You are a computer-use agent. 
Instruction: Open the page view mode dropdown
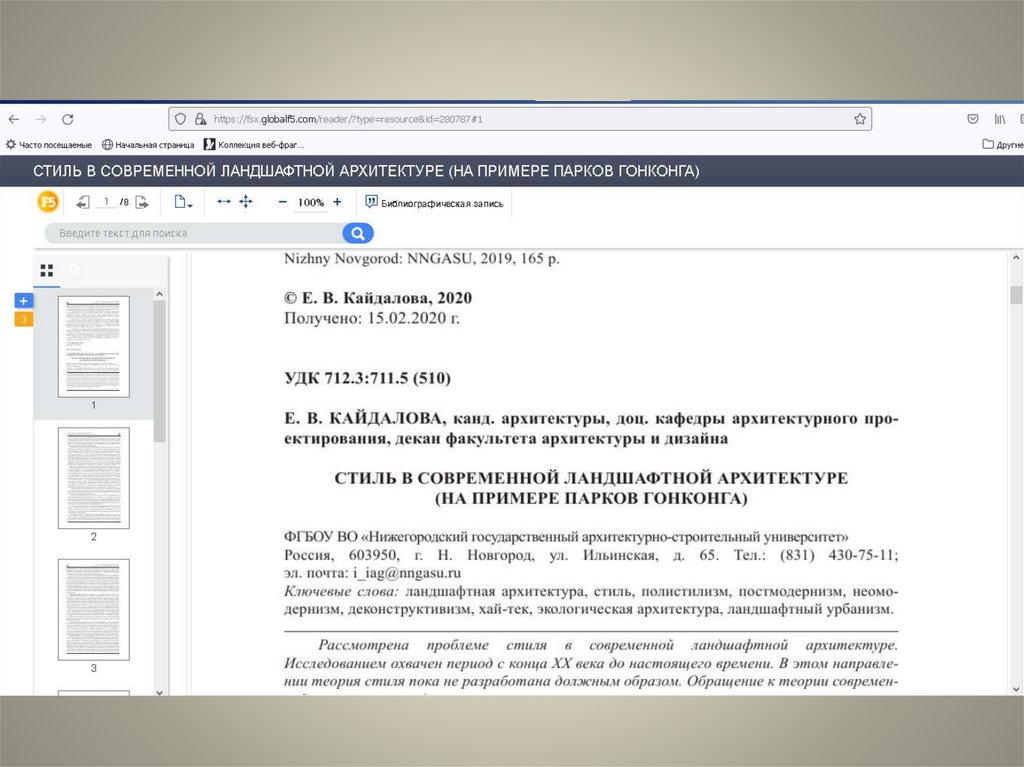coord(183,203)
